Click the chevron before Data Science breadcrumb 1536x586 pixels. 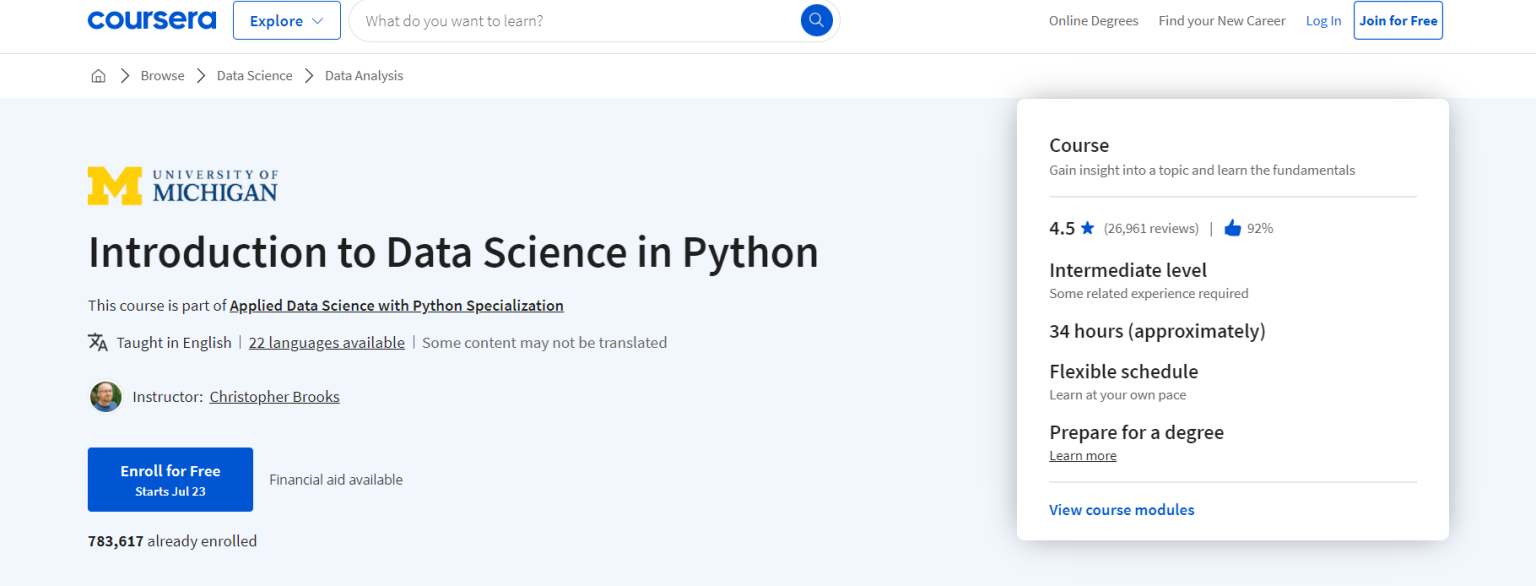(201, 76)
